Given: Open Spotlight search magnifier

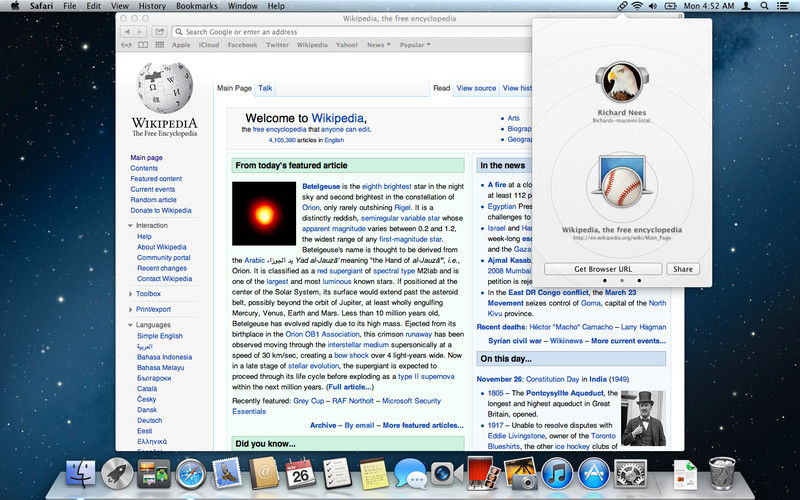Looking at the screenshot, I should [x=764, y=6].
